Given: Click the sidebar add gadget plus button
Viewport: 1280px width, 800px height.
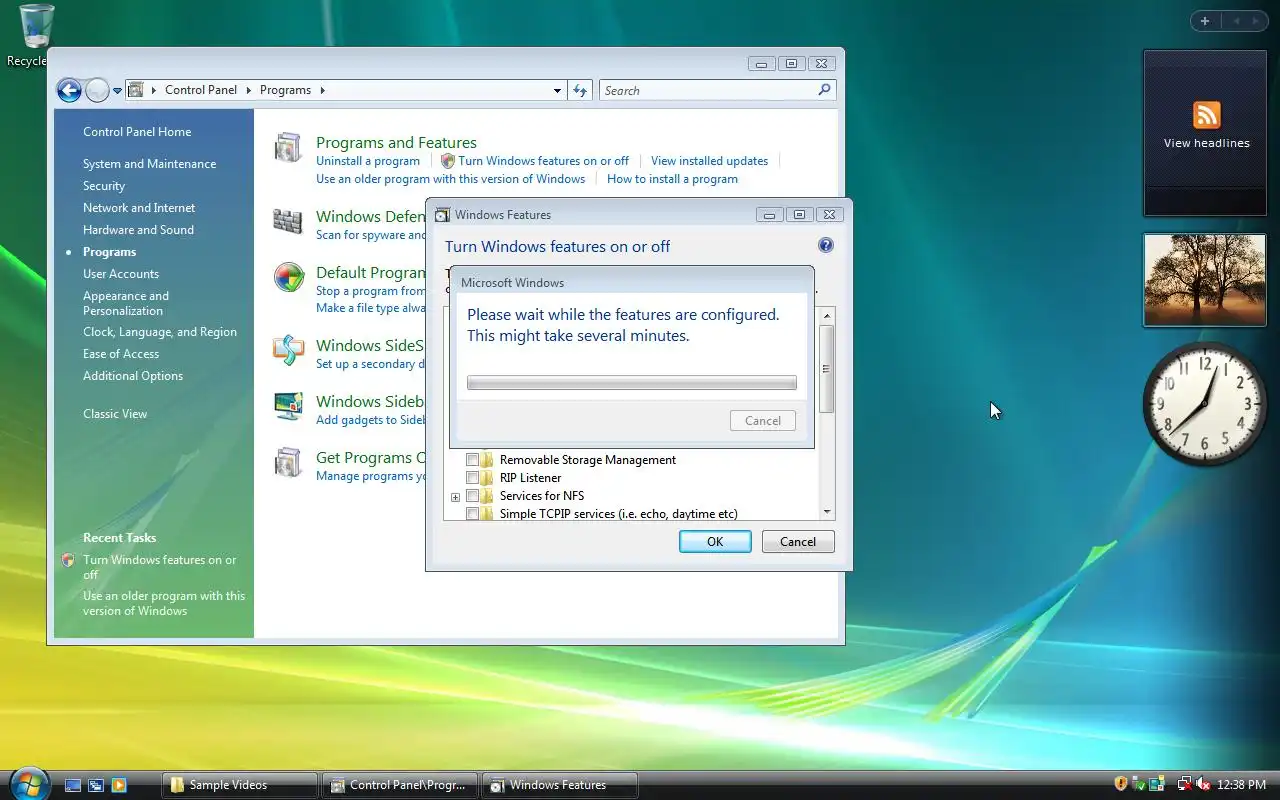Looking at the screenshot, I should 1205,21.
